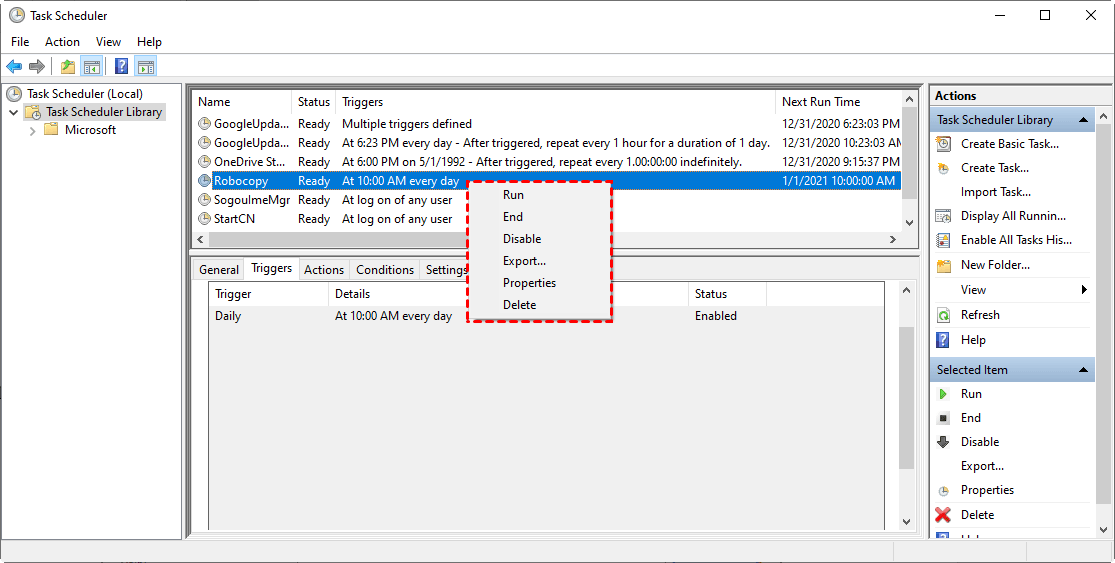Open the Action menu in the menu bar
The height and width of the screenshot is (563, 1115).
point(62,42)
